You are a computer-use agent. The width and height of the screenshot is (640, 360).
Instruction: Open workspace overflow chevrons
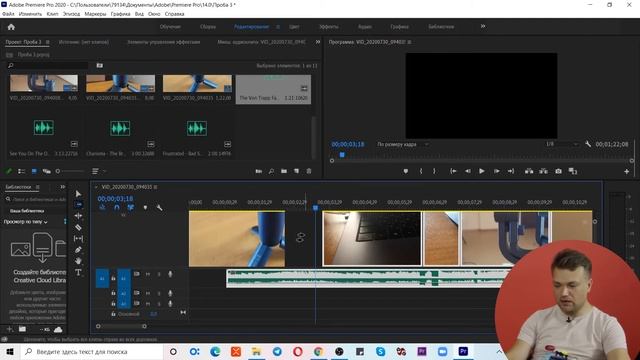tap(483, 27)
